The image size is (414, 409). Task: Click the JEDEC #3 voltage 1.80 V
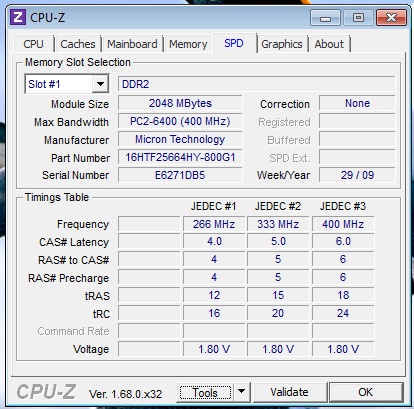pos(343,349)
